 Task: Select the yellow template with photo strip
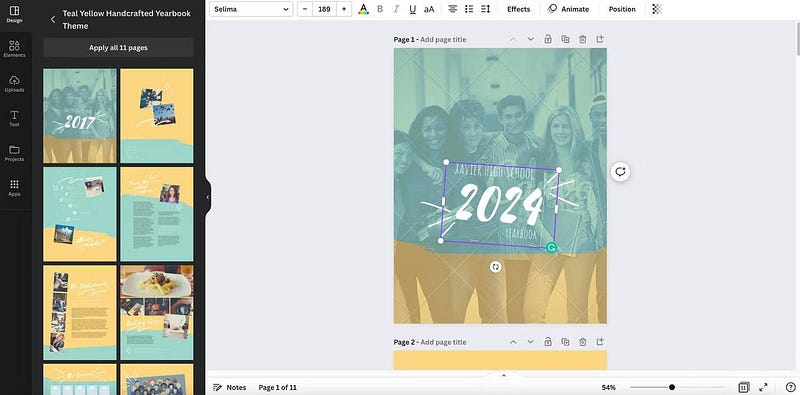80,312
